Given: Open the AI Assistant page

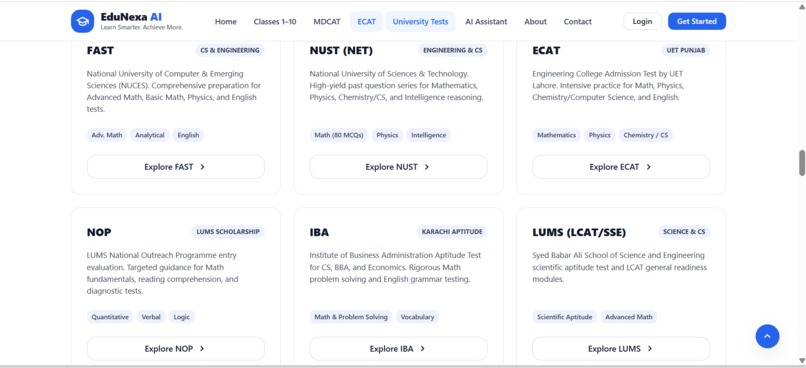Looking at the screenshot, I should pos(486,22).
